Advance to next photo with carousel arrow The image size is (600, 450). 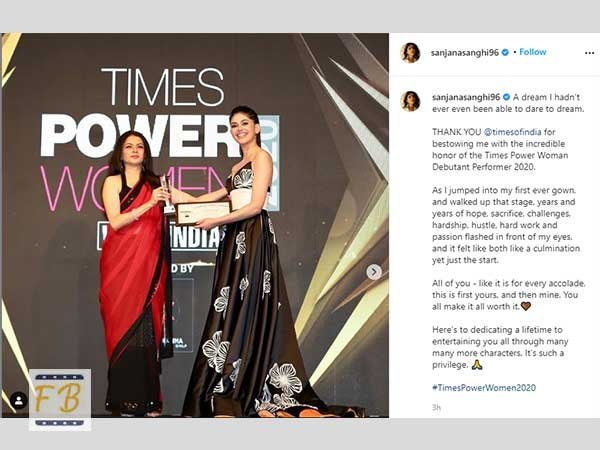(374, 272)
